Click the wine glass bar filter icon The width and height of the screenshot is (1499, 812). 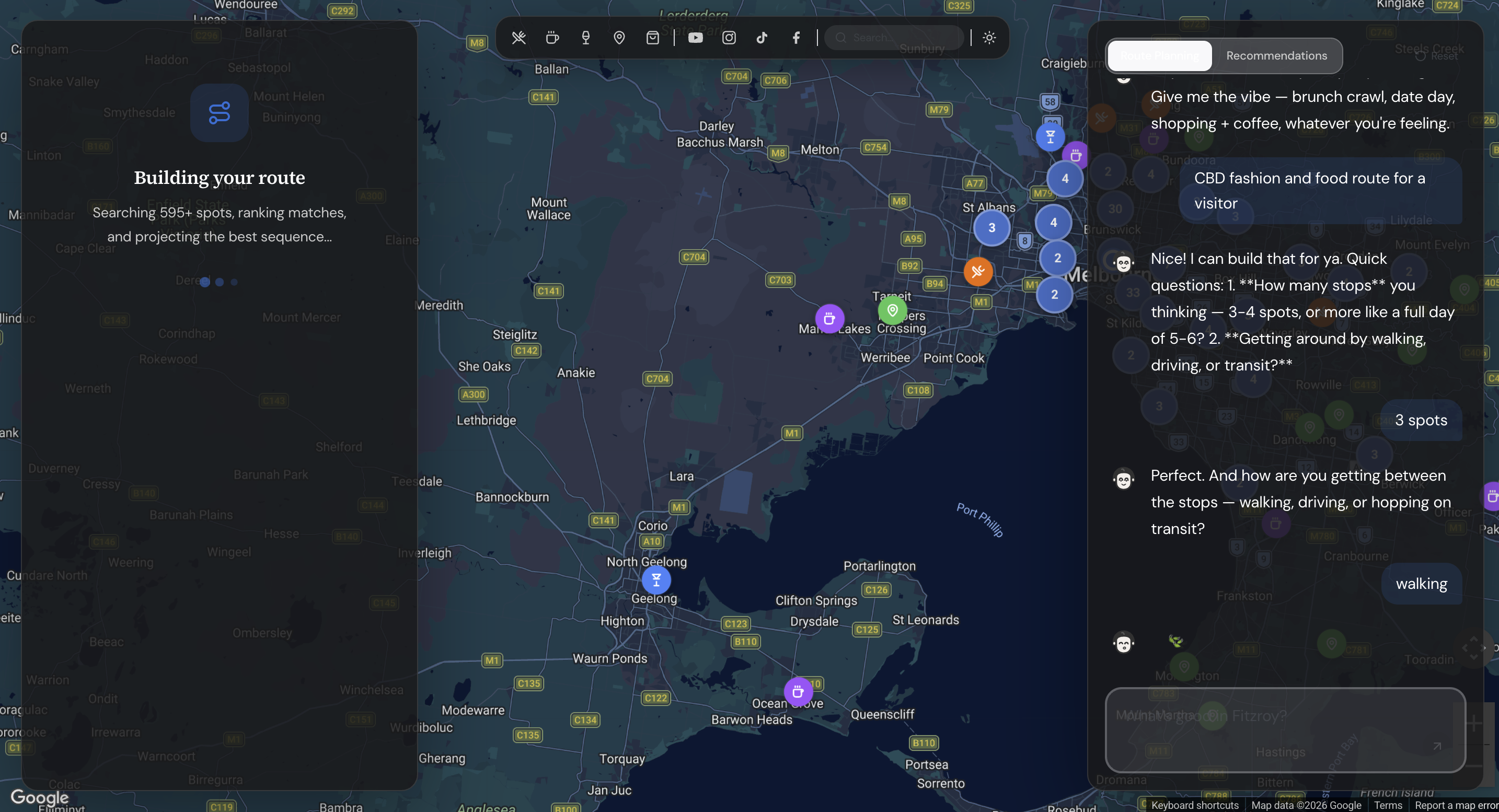(585, 38)
